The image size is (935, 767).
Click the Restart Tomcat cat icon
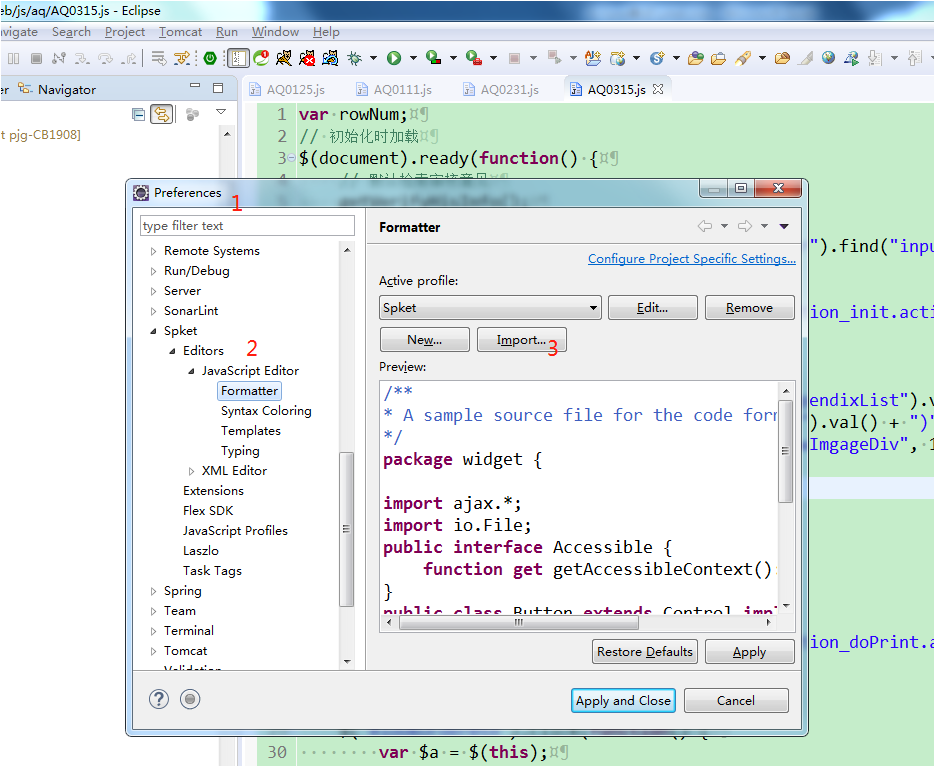pos(330,58)
